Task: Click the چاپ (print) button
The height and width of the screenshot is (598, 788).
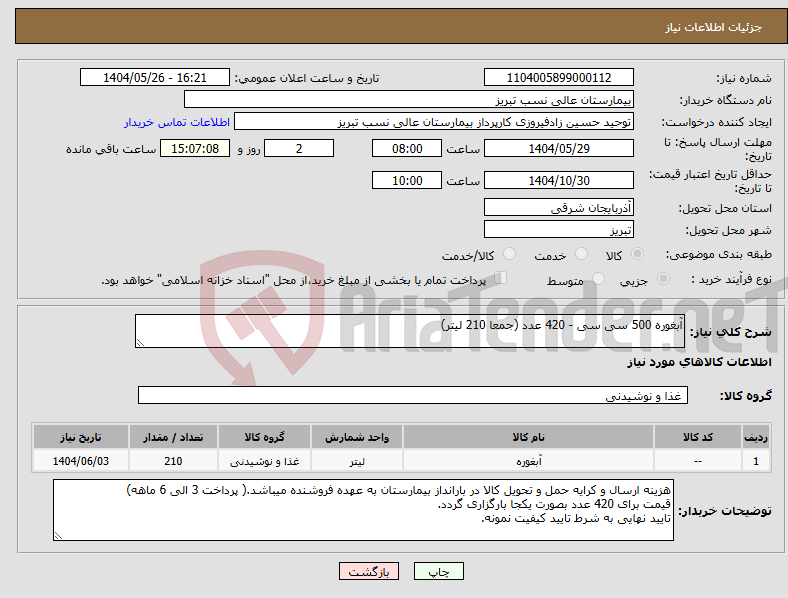Action: tap(438, 571)
